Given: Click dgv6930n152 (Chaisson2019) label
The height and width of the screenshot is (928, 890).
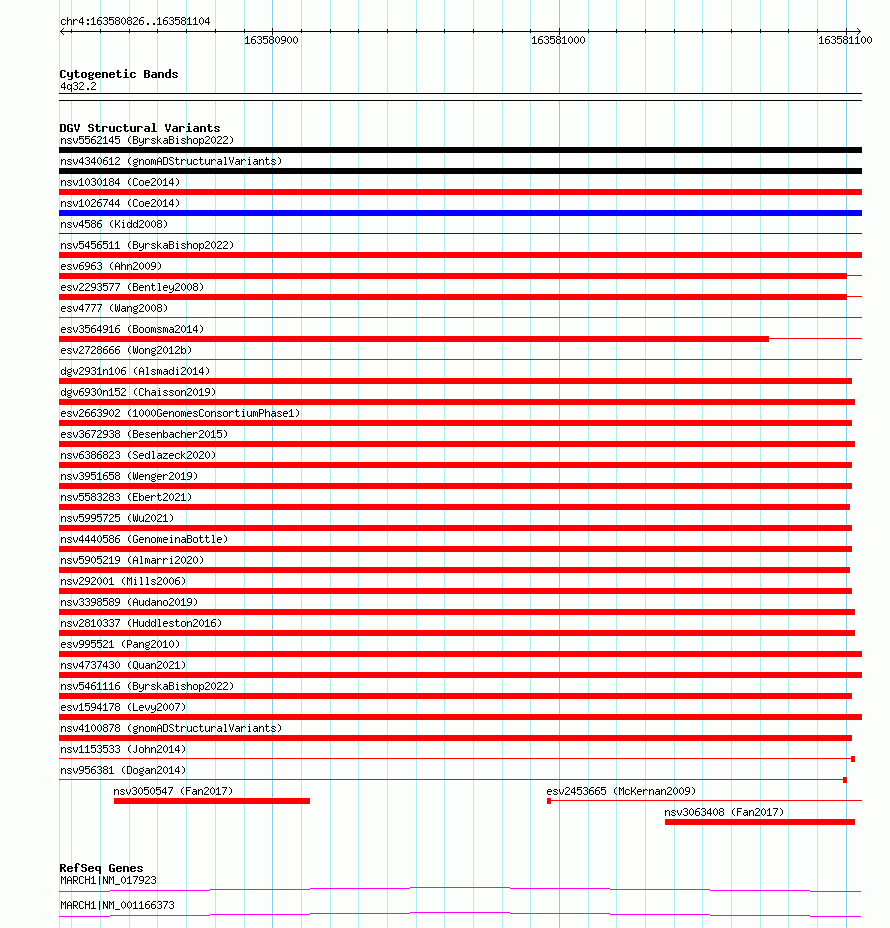Looking at the screenshot, I should pos(138,392).
